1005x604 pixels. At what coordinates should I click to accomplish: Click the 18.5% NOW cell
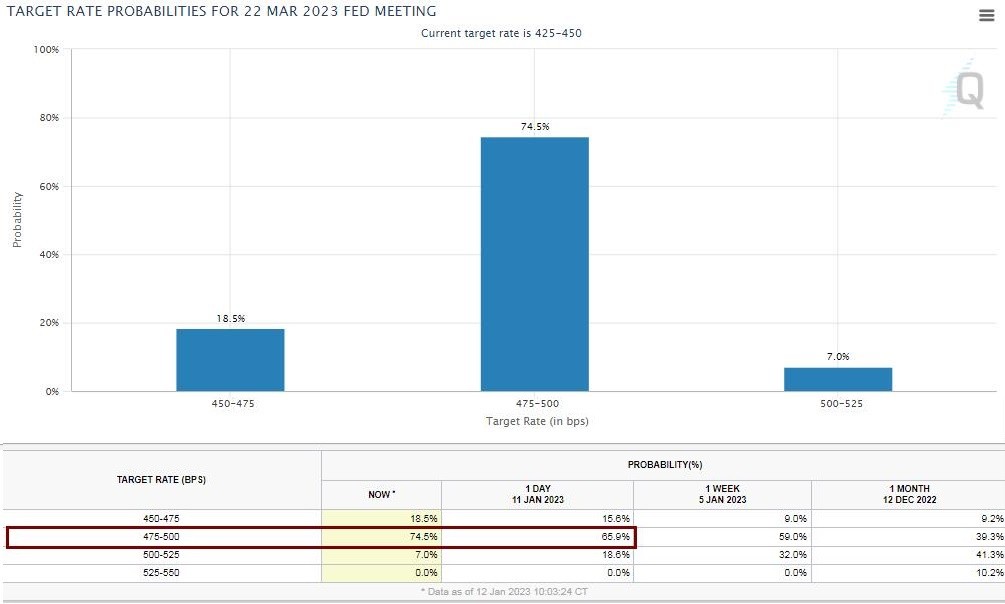(x=381, y=519)
